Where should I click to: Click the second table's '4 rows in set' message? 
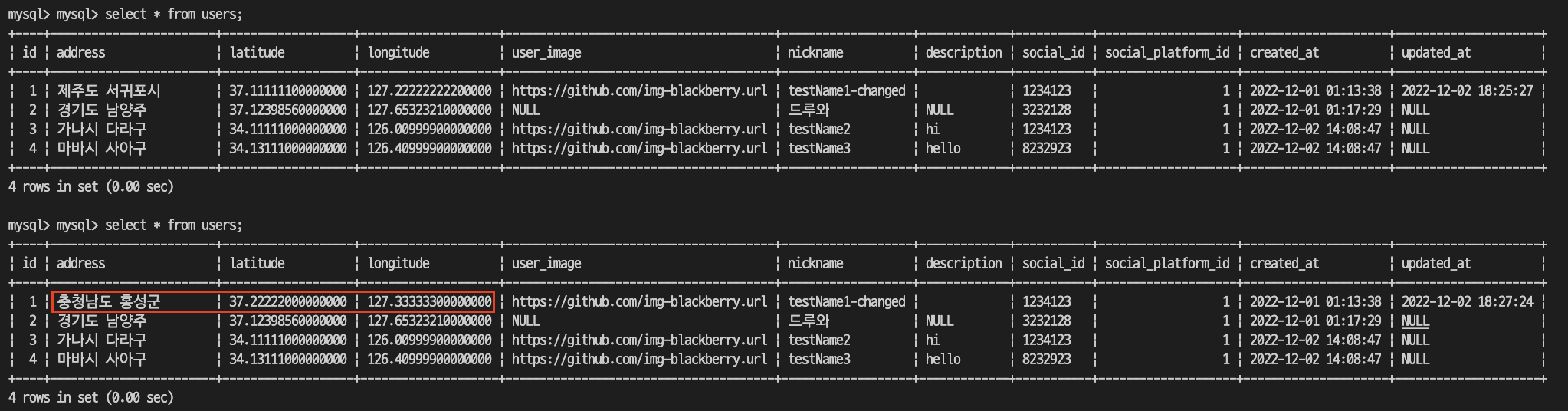pos(91,397)
